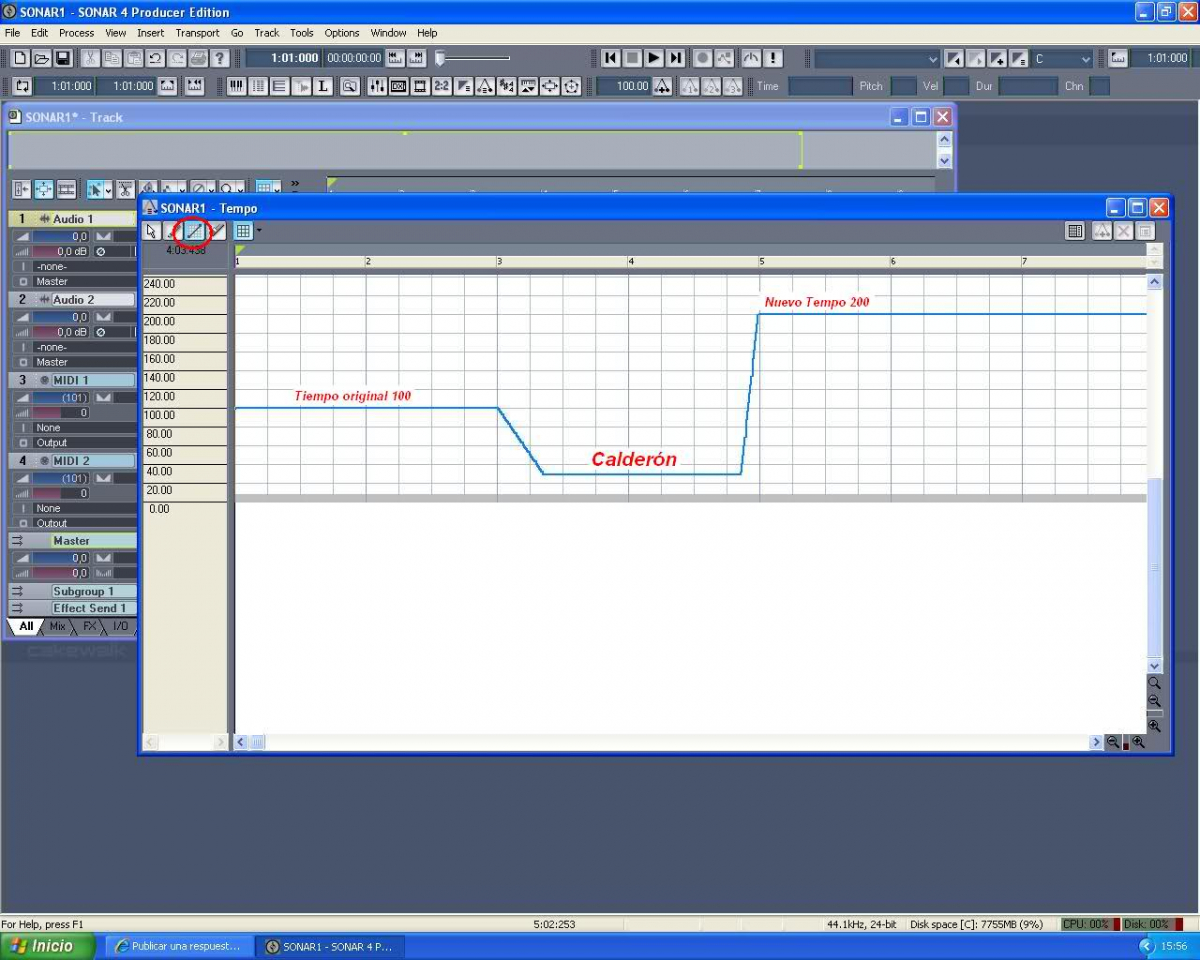The height and width of the screenshot is (960, 1200).
Task: Open the key signature C dropdown
Action: [x=1086, y=59]
